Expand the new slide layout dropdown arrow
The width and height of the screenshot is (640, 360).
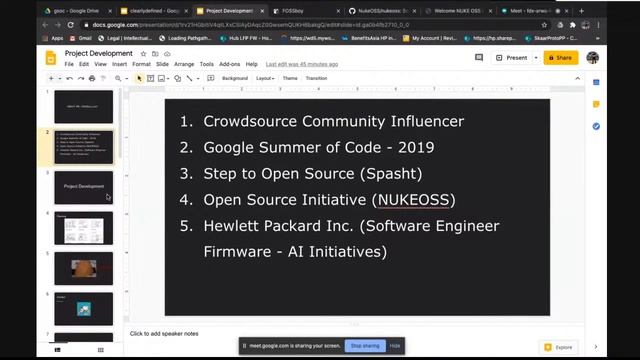click(60, 79)
